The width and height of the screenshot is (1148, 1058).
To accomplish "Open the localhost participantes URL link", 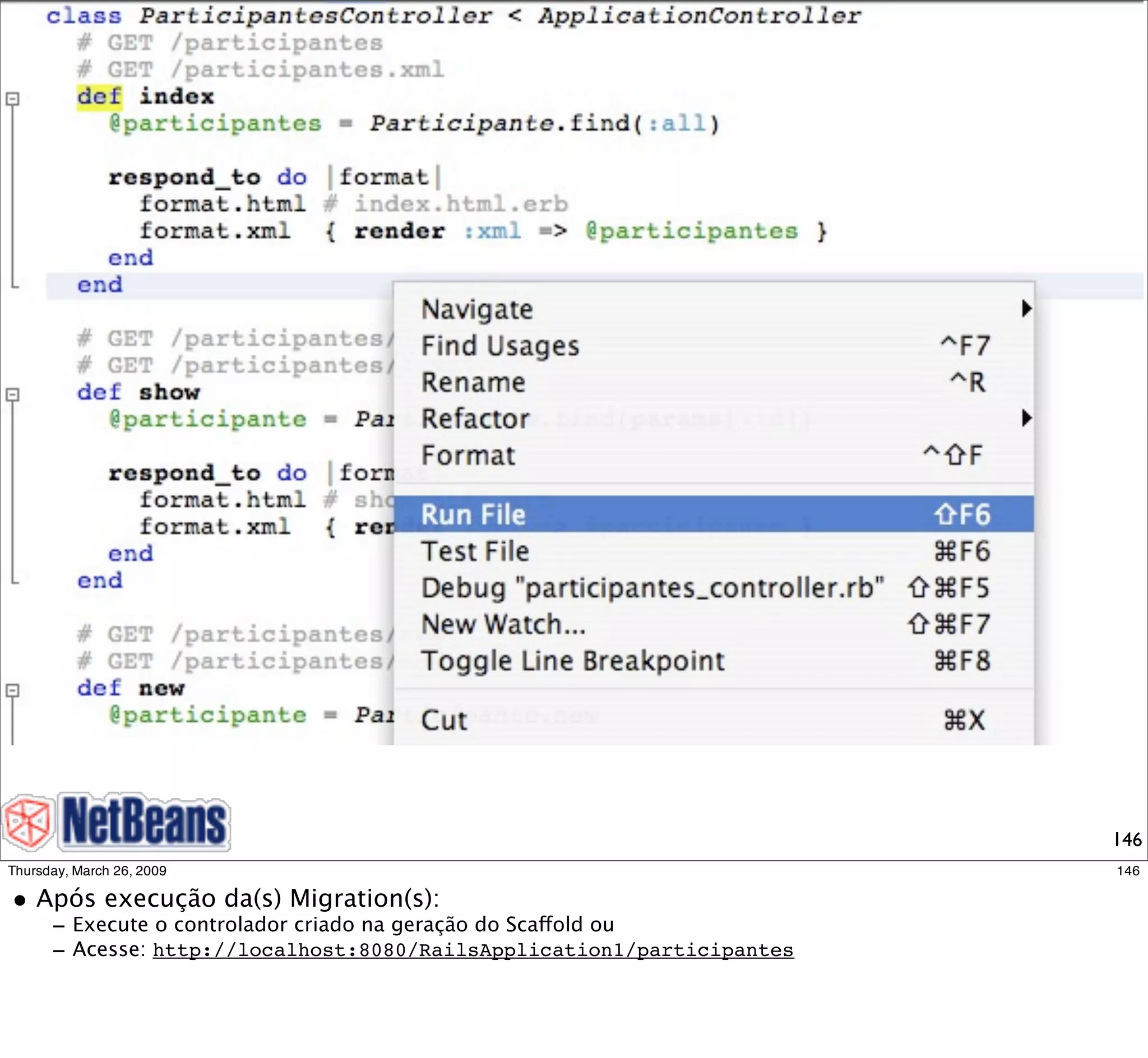I will (473, 950).
